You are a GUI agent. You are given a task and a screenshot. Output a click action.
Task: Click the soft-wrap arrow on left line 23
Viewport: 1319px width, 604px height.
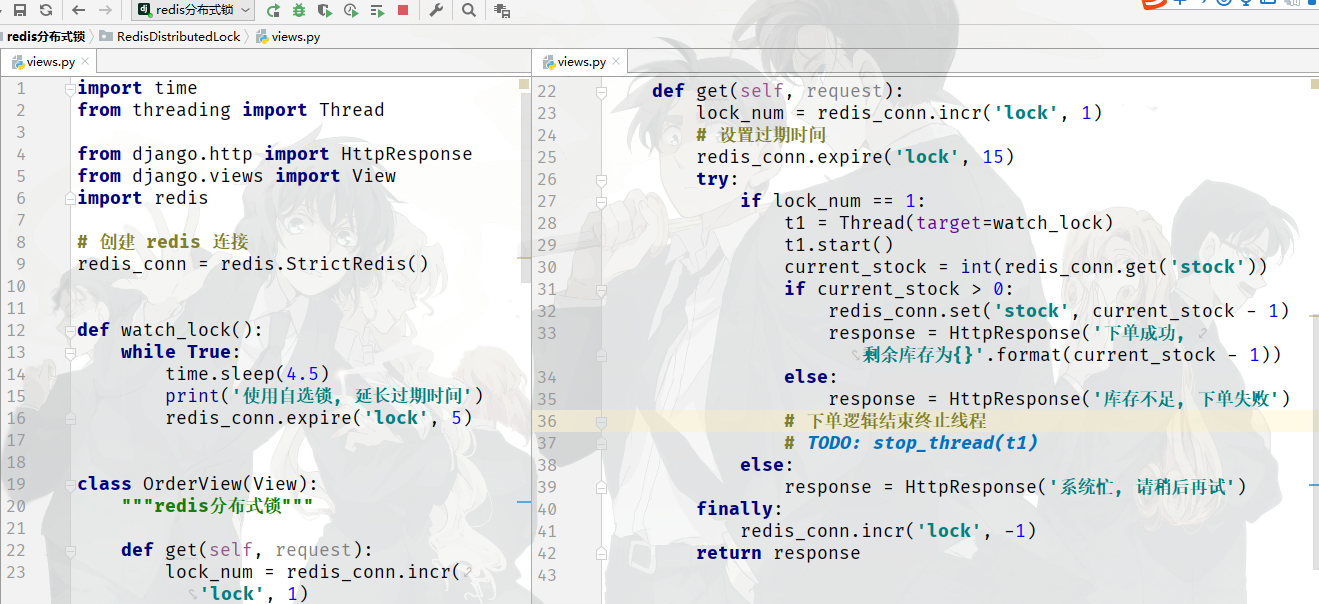click(x=465, y=572)
